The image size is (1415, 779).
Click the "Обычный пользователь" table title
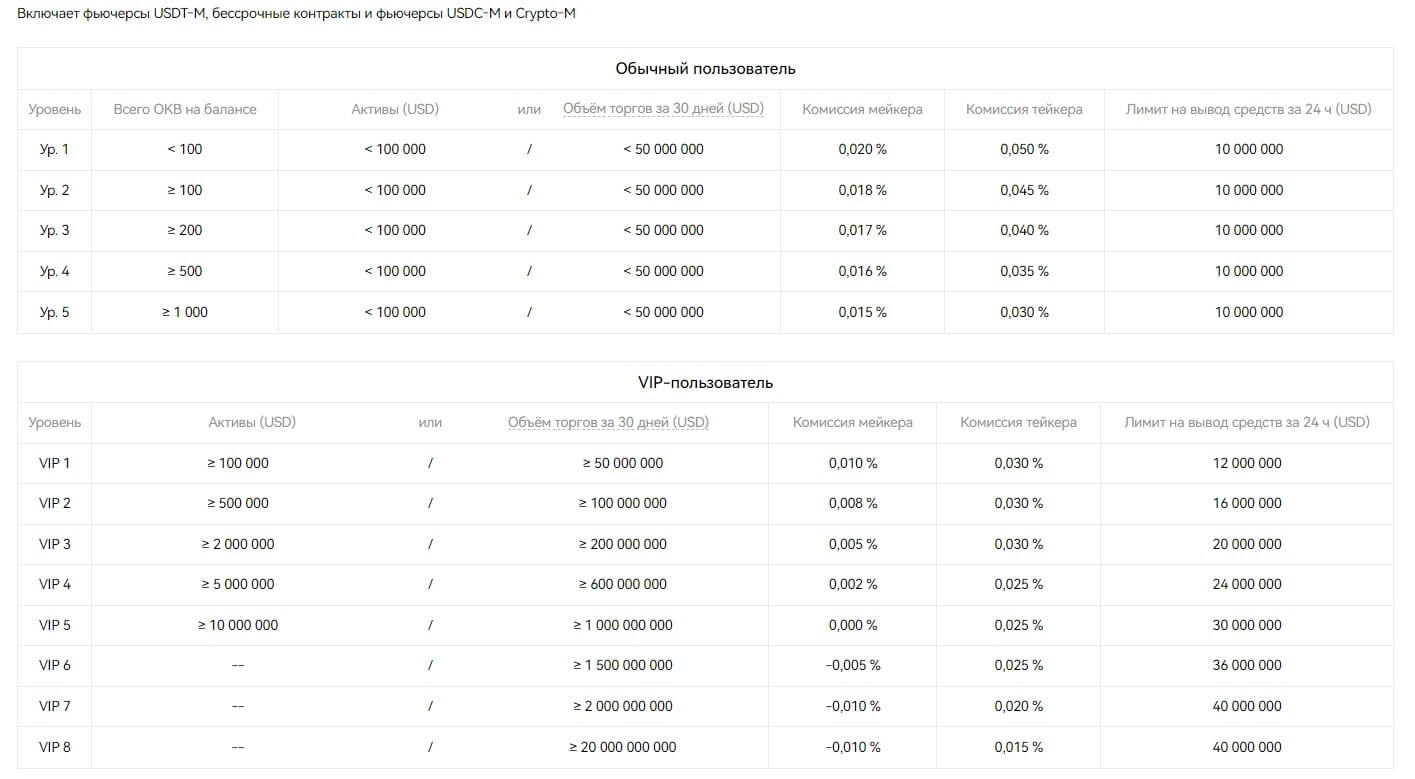click(705, 69)
